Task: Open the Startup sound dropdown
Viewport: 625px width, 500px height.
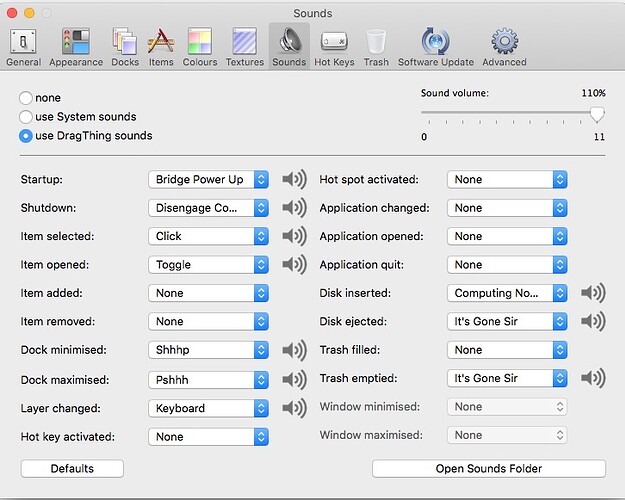Action: 208,179
